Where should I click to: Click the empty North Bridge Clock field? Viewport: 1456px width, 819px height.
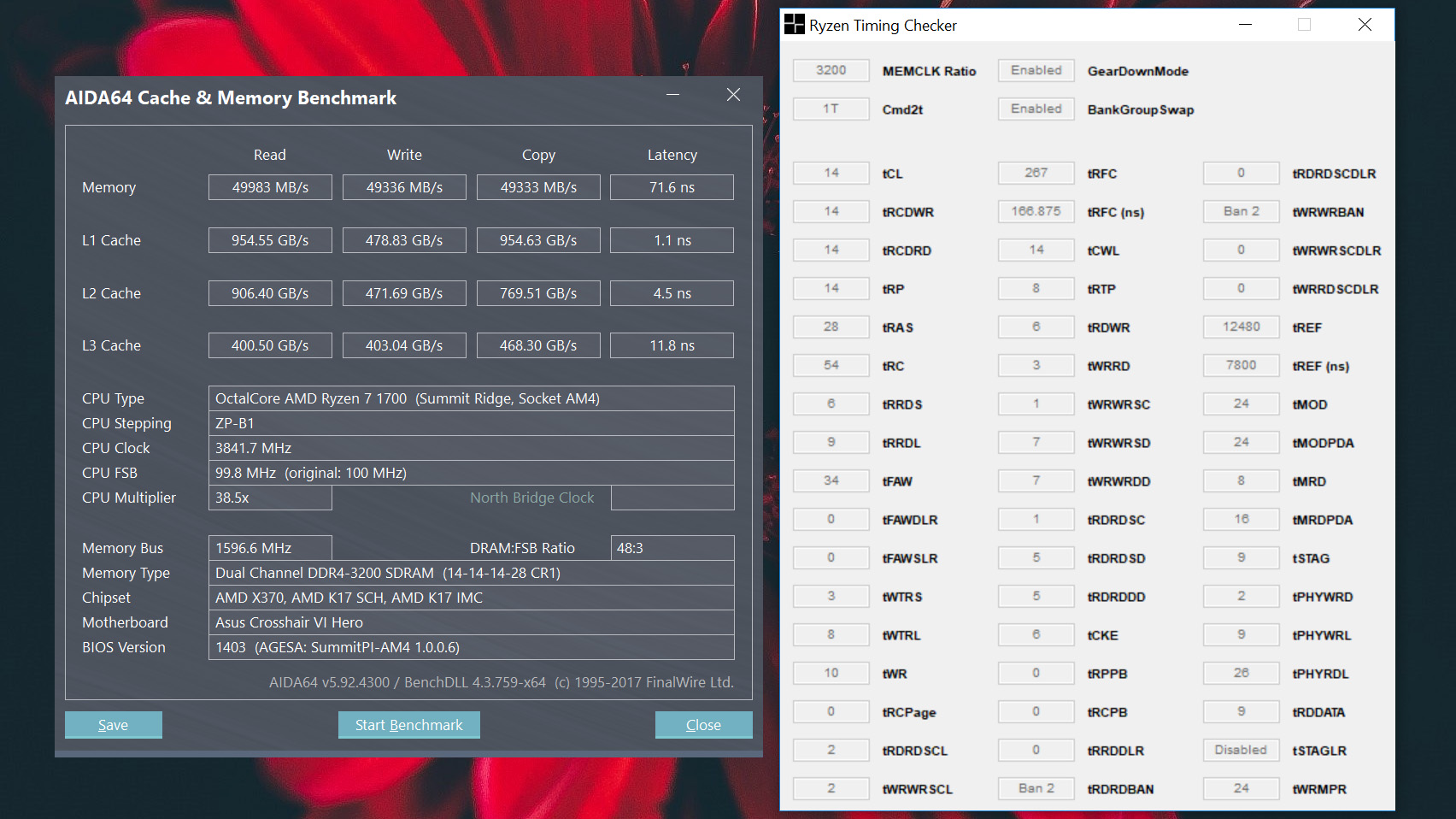pos(672,498)
